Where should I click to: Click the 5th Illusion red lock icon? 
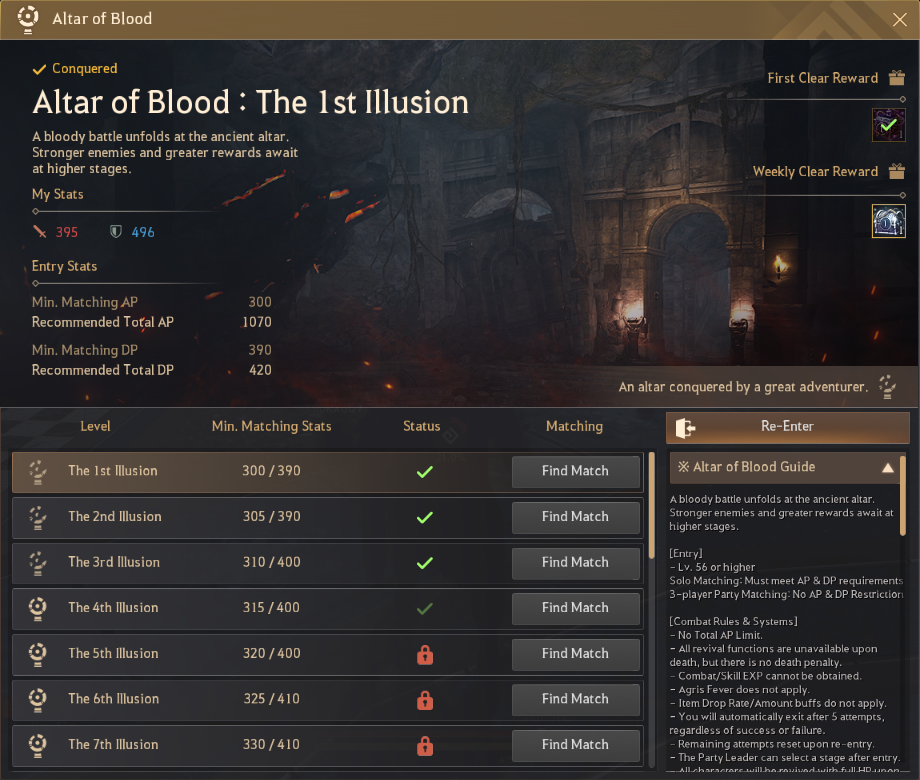[424, 654]
